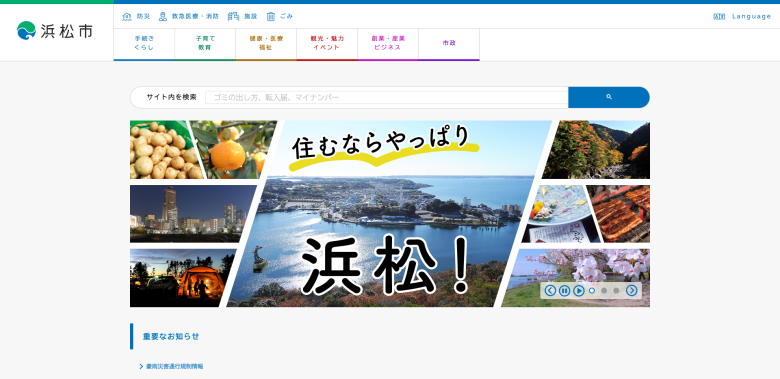Click the site search input field
Image resolution: width=780 pixels, height=379 pixels.
387,97
